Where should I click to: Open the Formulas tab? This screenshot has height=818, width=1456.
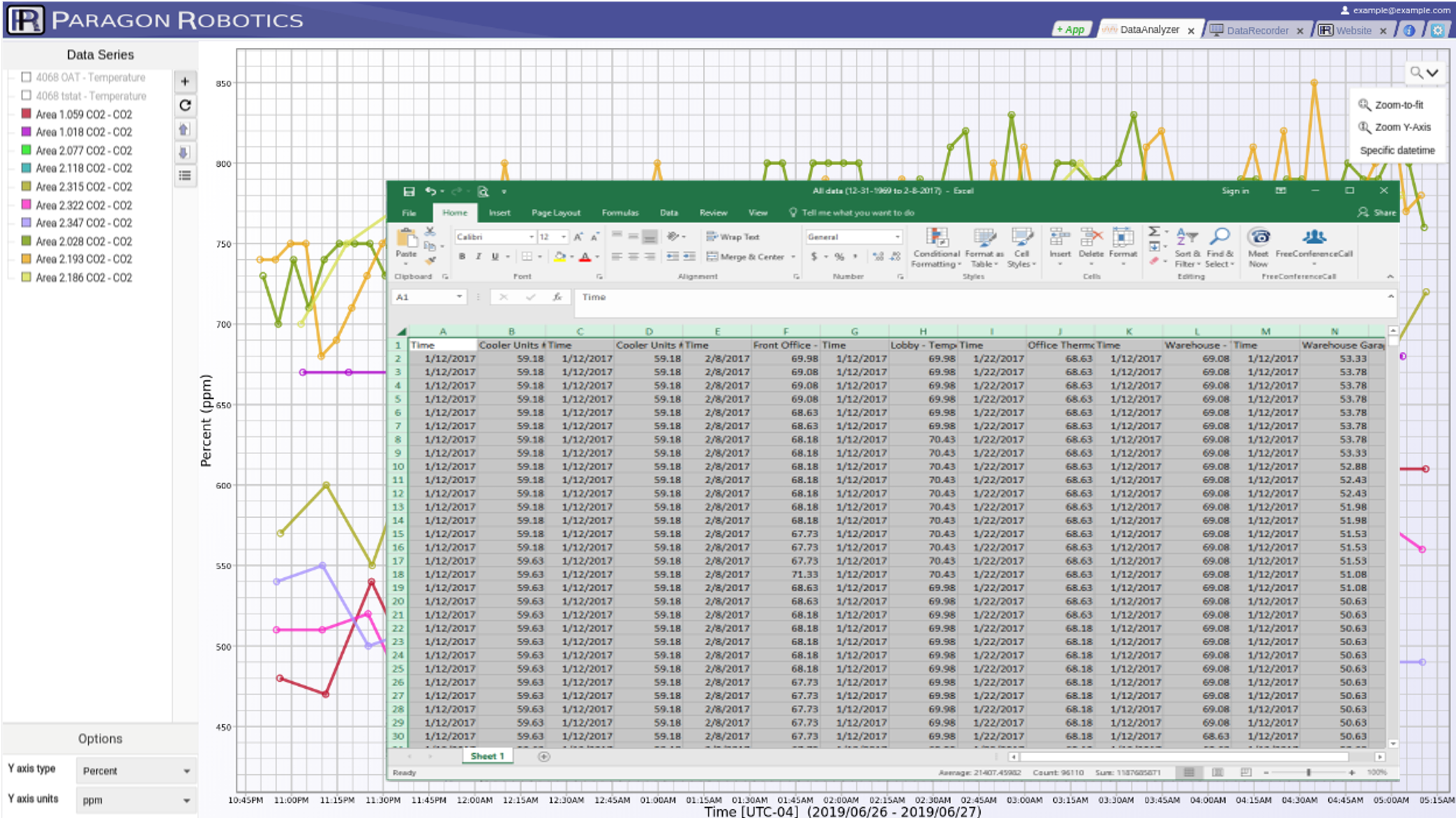pyautogui.click(x=620, y=213)
